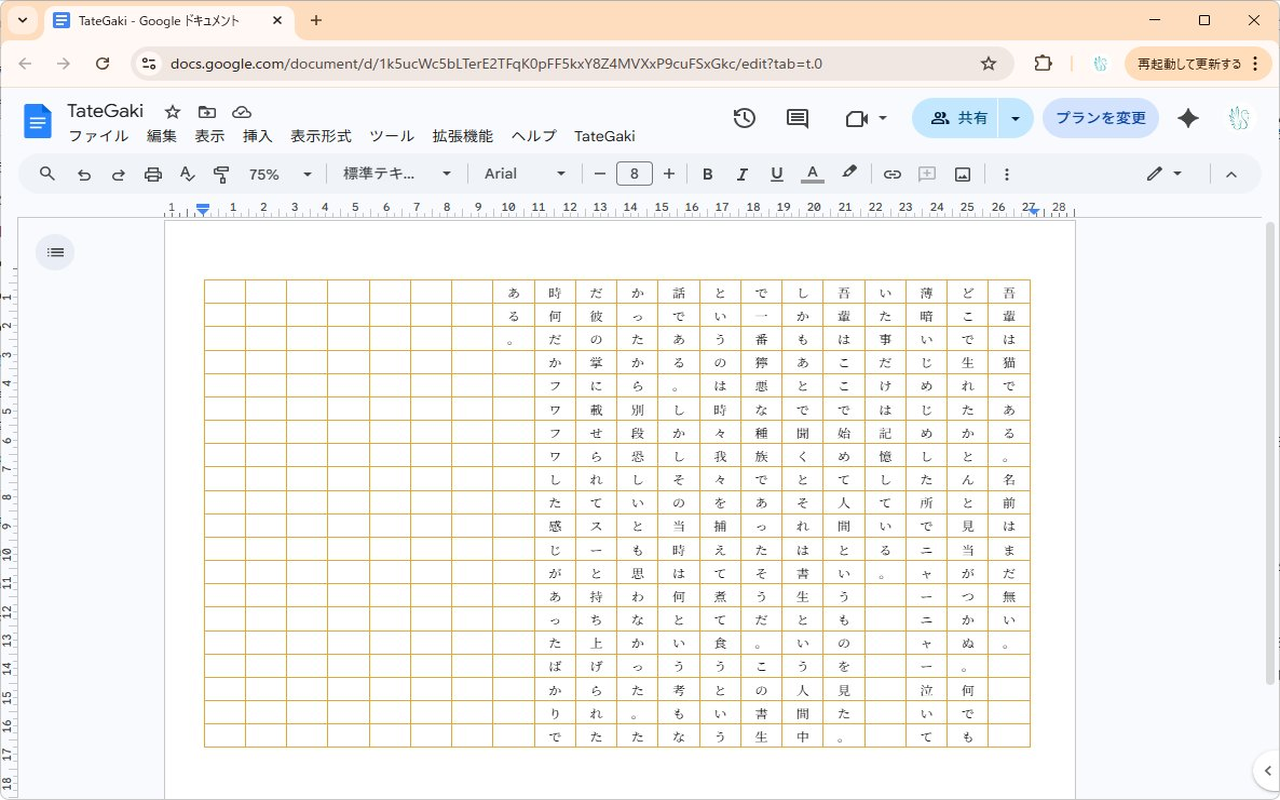Image resolution: width=1280 pixels, height=800 pixels.
Task: Open the 表示 menu
Action: click(210, 136)
